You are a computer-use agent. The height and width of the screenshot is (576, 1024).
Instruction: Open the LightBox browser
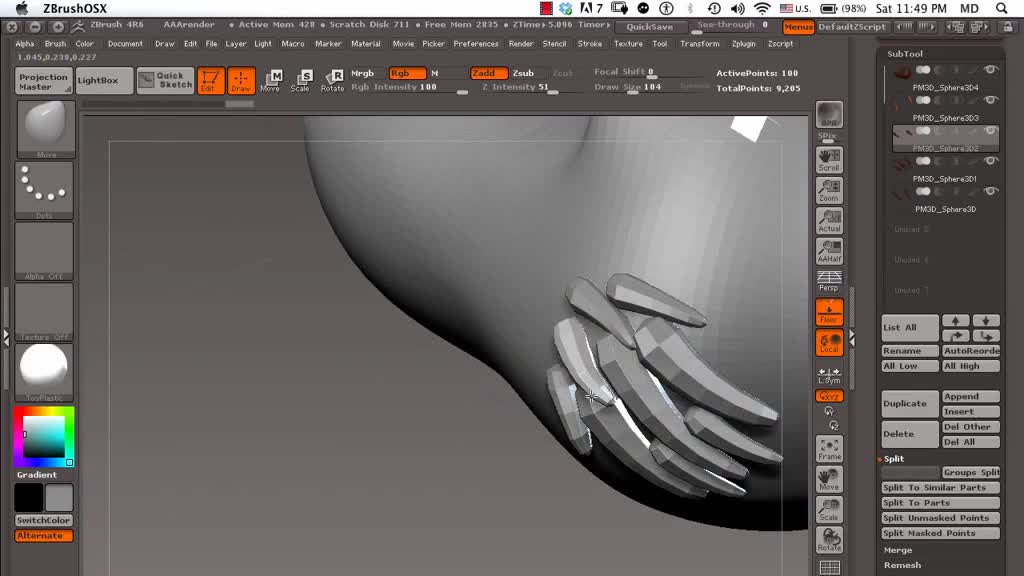(104, 81)
